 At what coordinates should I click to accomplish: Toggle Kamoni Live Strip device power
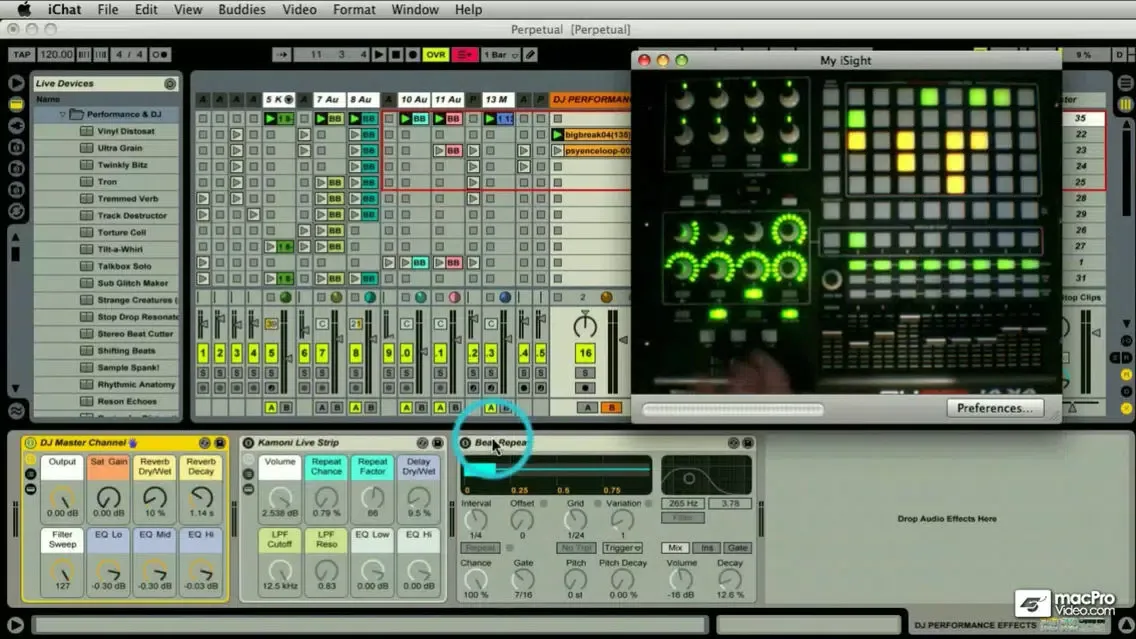248,443
